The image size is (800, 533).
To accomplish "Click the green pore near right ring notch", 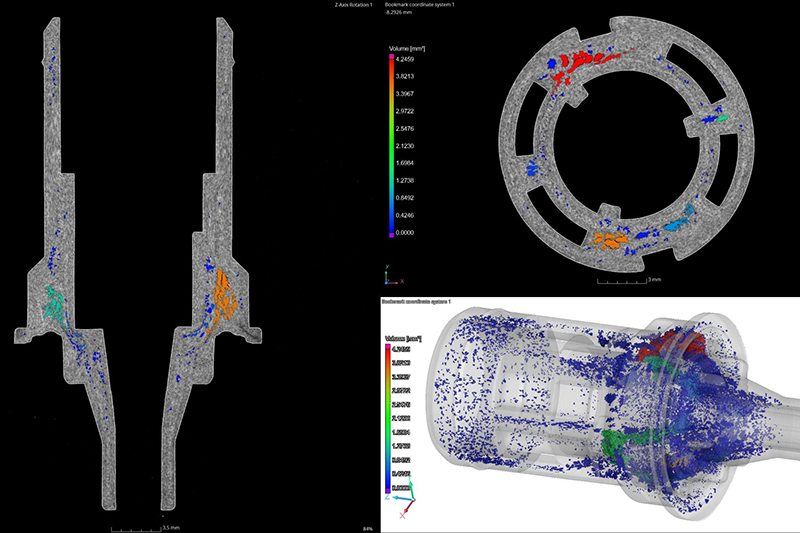I will 722,118.
